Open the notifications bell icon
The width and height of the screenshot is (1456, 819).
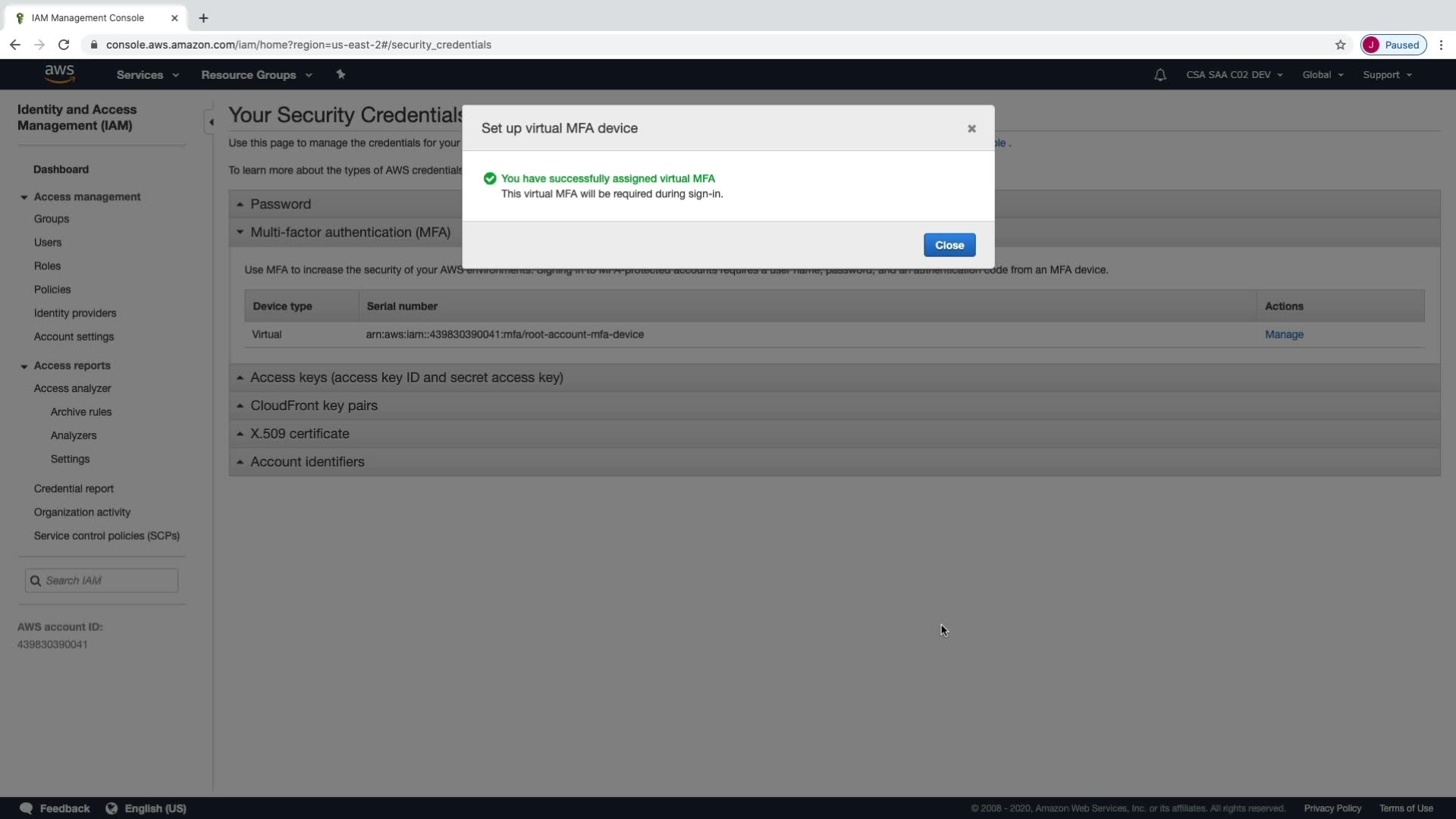click(1159, 75)
